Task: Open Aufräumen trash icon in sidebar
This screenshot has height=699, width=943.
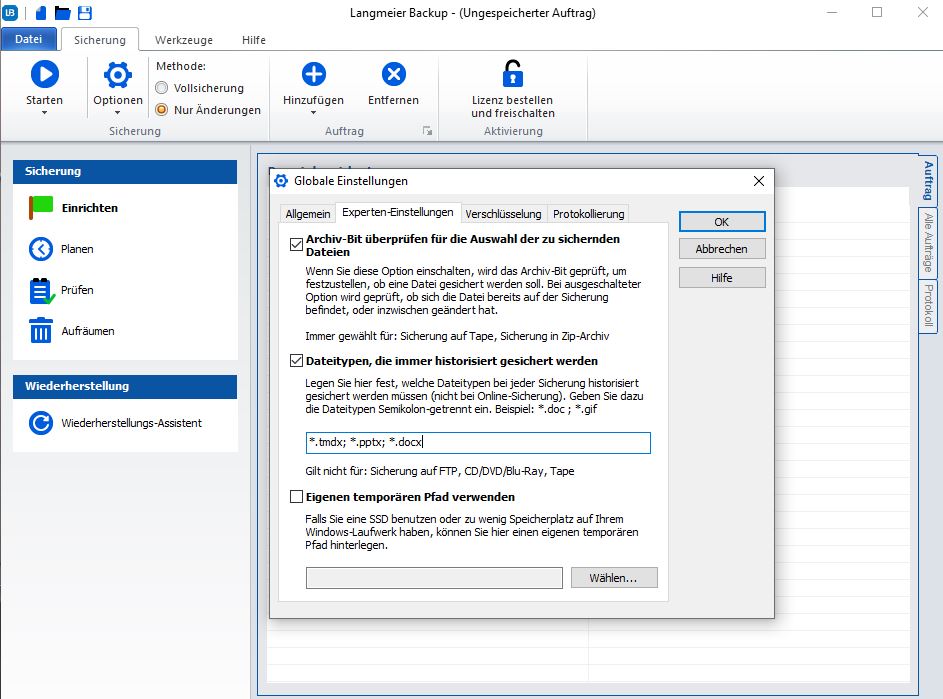Action: tap(40, 331)
